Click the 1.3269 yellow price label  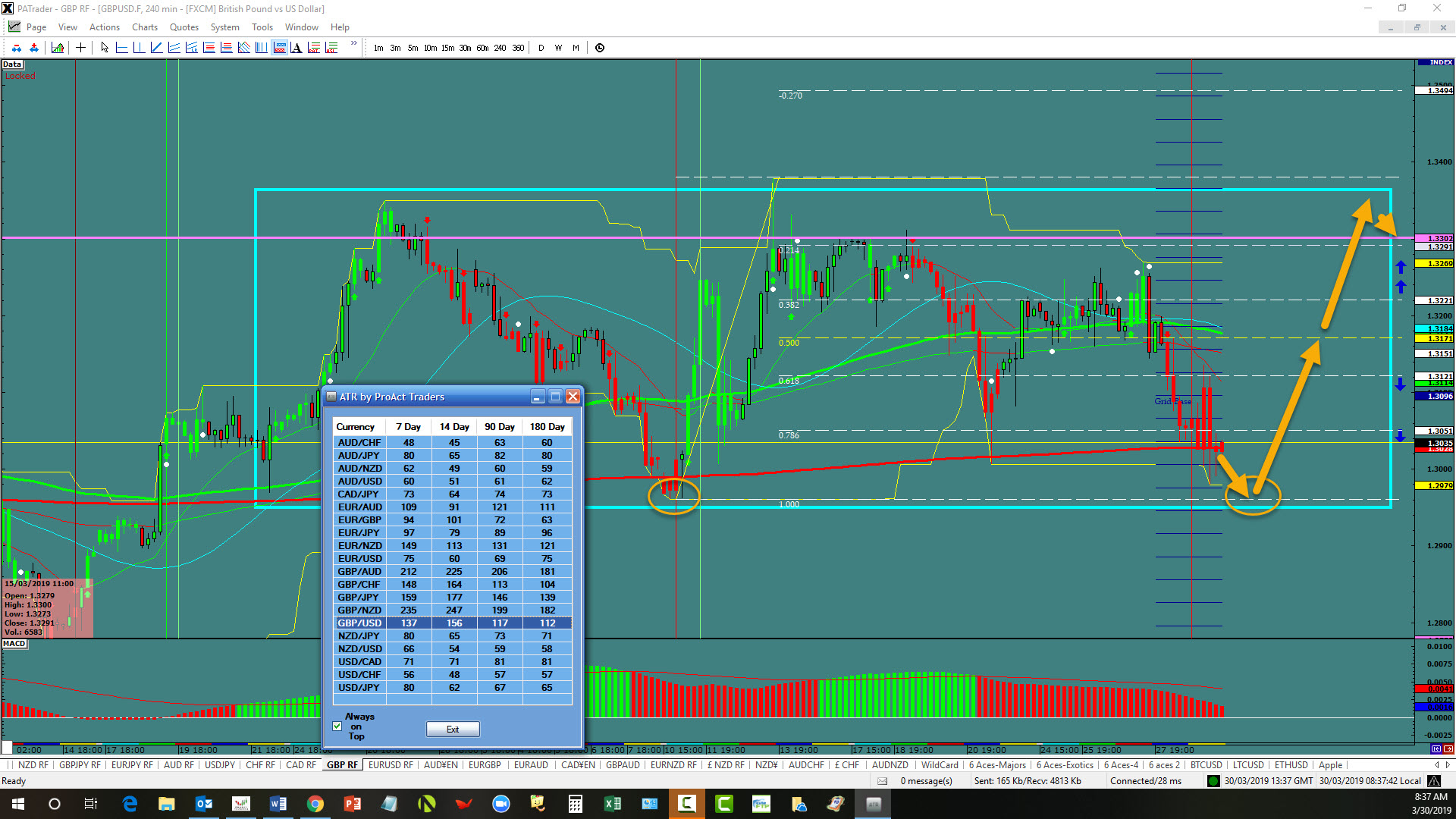click(1435, 263)
